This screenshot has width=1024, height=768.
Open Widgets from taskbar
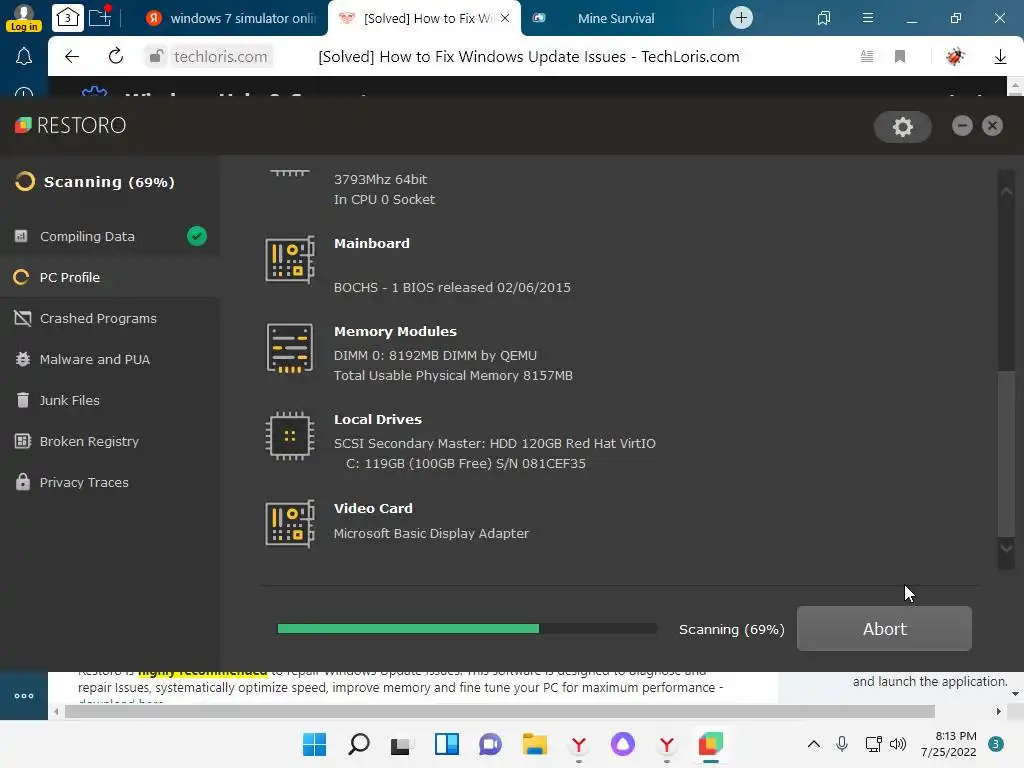(x=447, y=744)
